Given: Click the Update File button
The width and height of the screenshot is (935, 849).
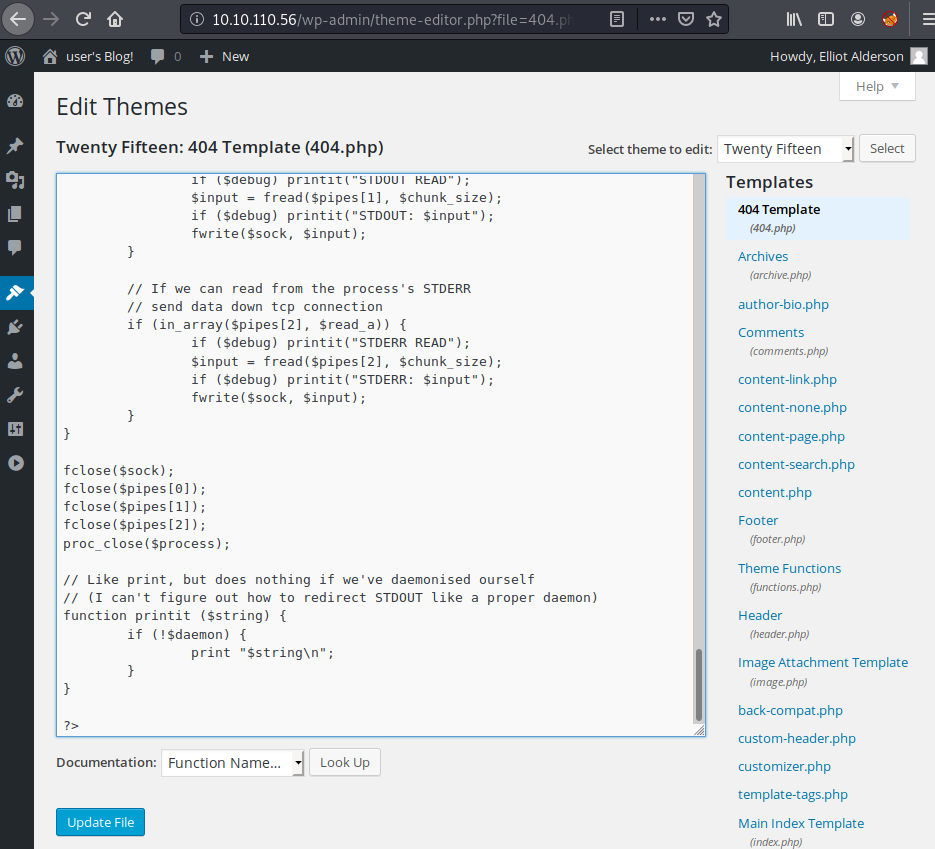Looking at the screenshot, I should coord(100,822).
